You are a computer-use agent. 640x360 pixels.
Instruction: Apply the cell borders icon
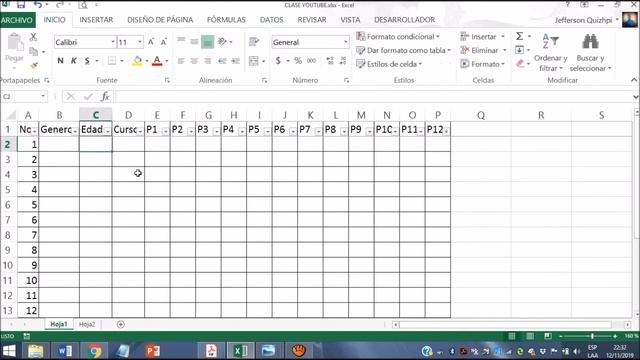point(111,61)
